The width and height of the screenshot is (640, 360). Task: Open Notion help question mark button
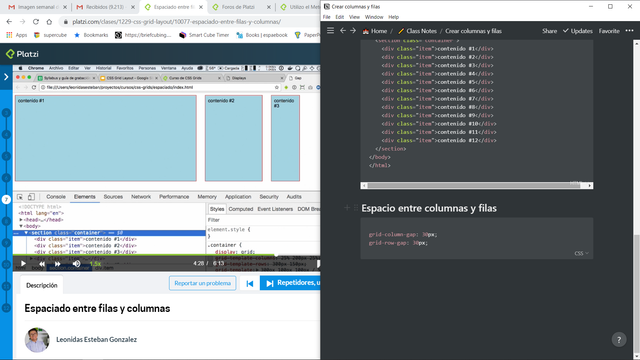click(619, 340)
